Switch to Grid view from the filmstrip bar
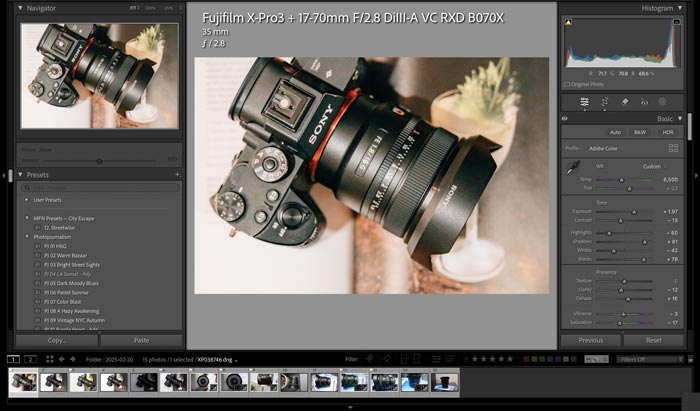 (x=50, y=359)
